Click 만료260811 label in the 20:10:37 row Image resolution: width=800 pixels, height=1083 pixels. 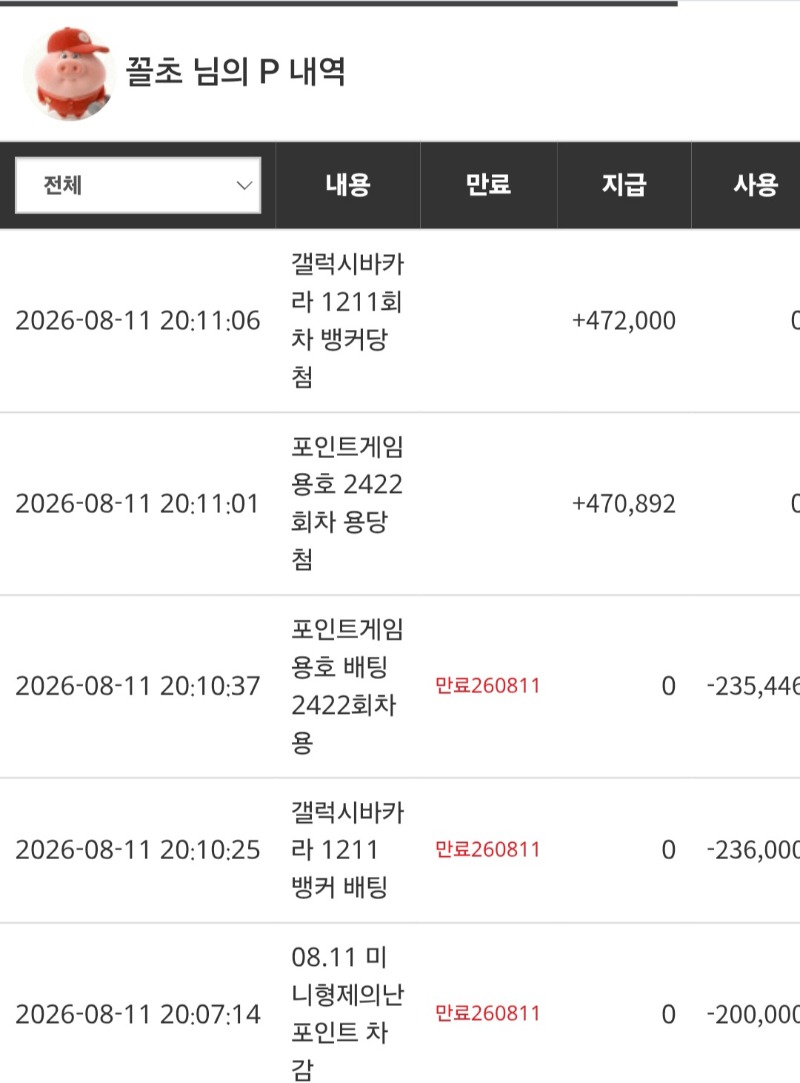(x=488, y=686)
